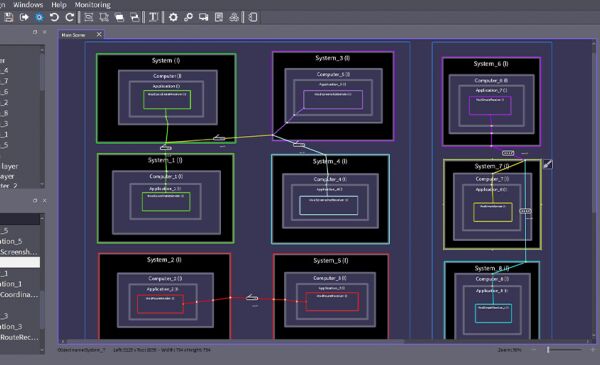This screenshot has height=365, width=600.
Task: Close the Main Scene tab
Action: (99, 34)
